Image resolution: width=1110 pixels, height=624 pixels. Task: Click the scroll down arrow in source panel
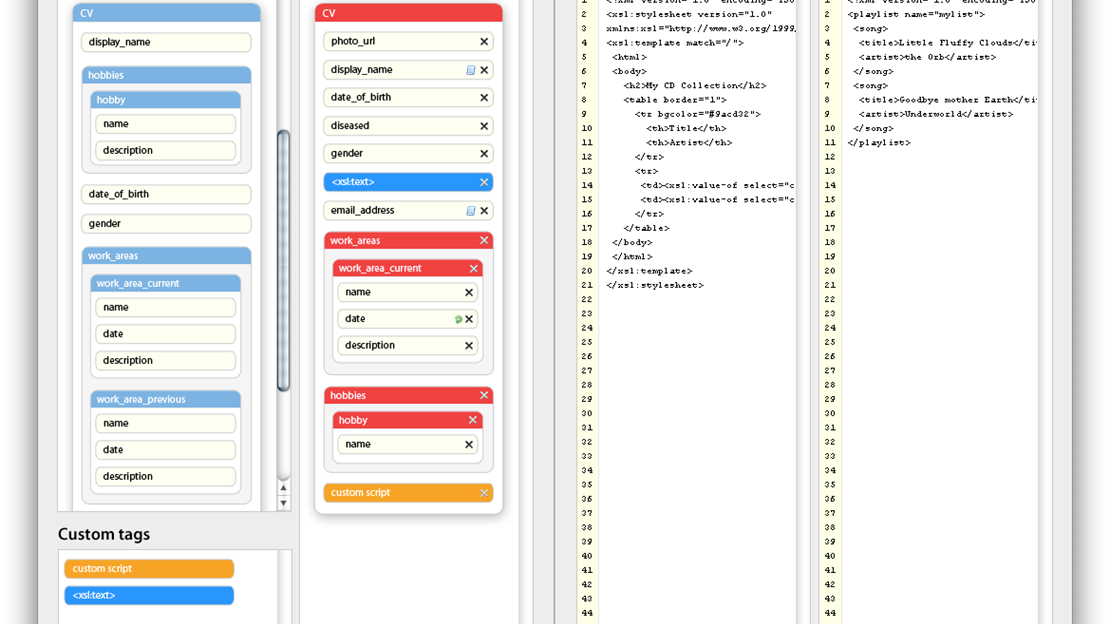(x=283, y=503)
